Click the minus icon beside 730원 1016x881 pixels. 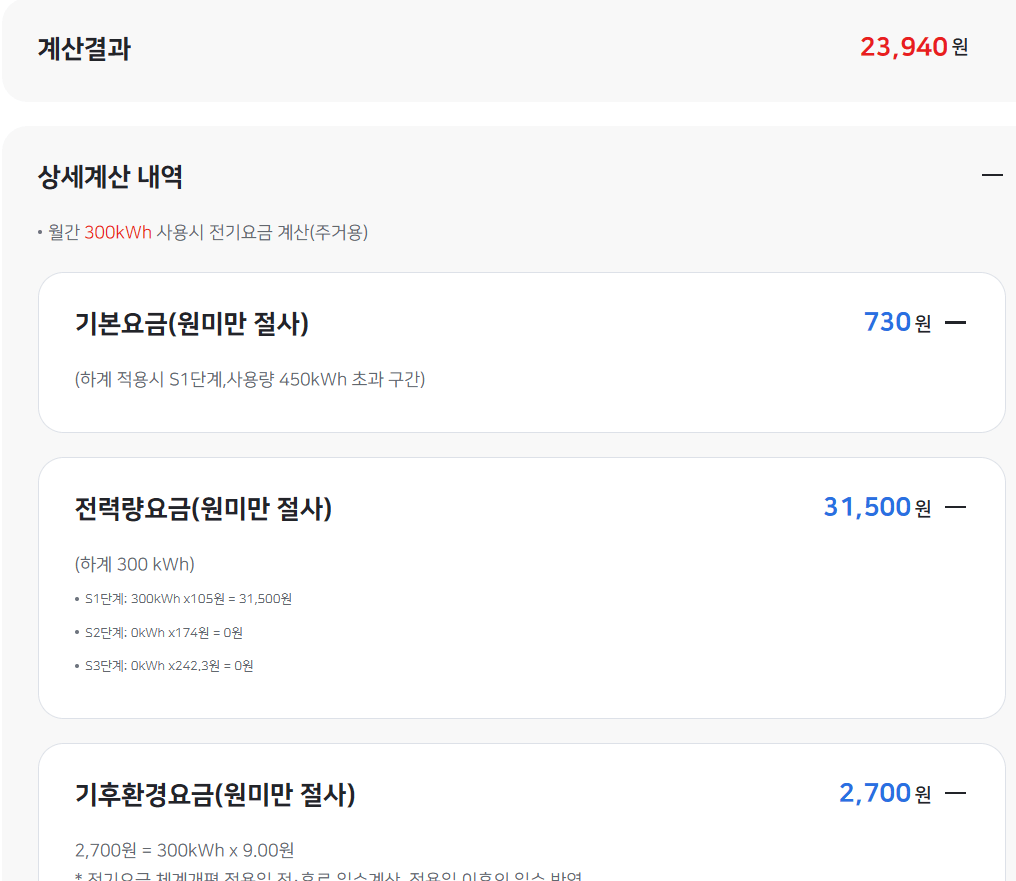pyautogui.click(x=956, y=322)
